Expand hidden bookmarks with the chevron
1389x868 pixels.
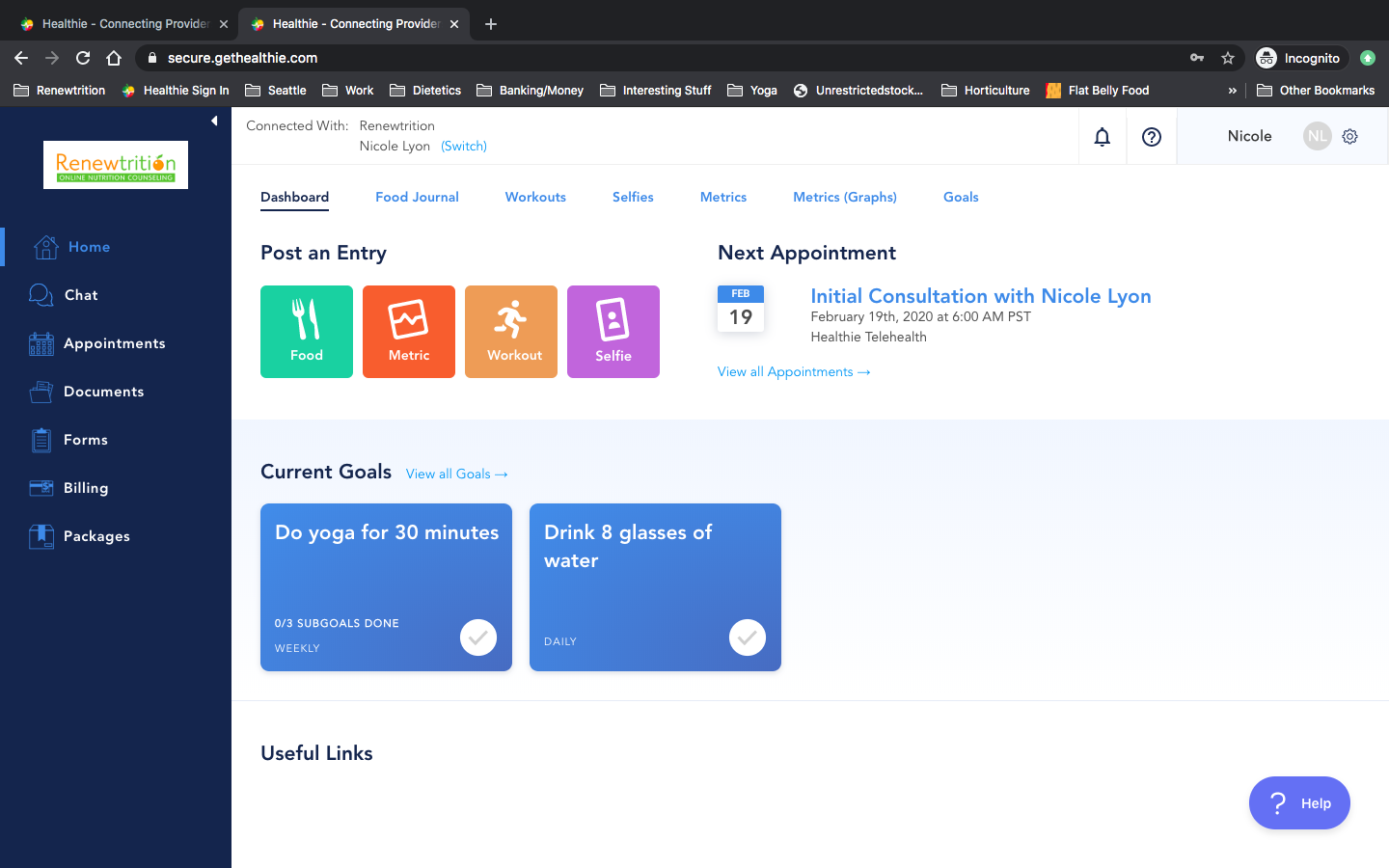click(1232, 91)
